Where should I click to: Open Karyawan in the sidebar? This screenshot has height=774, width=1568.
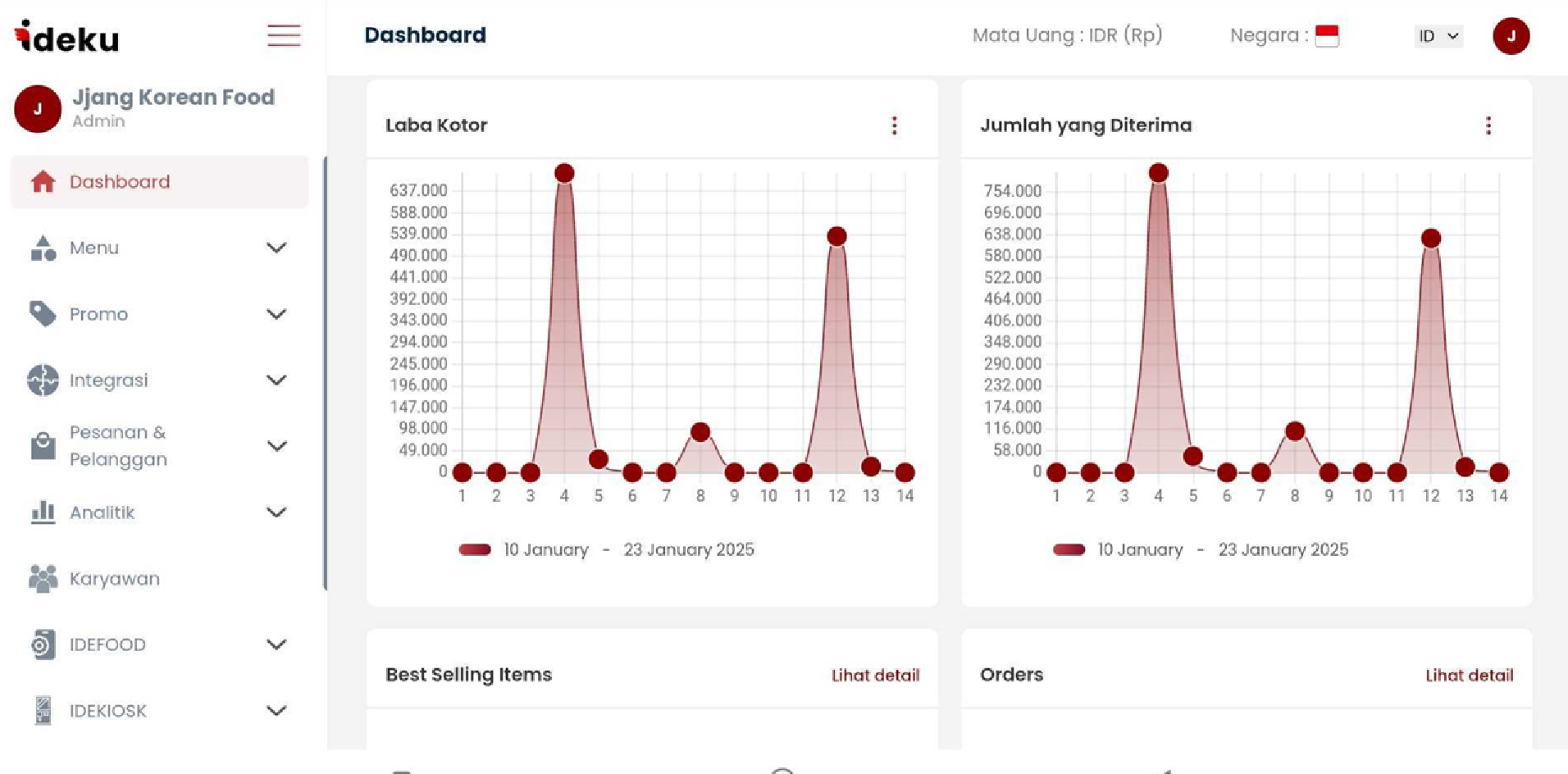tap(115, 578)
